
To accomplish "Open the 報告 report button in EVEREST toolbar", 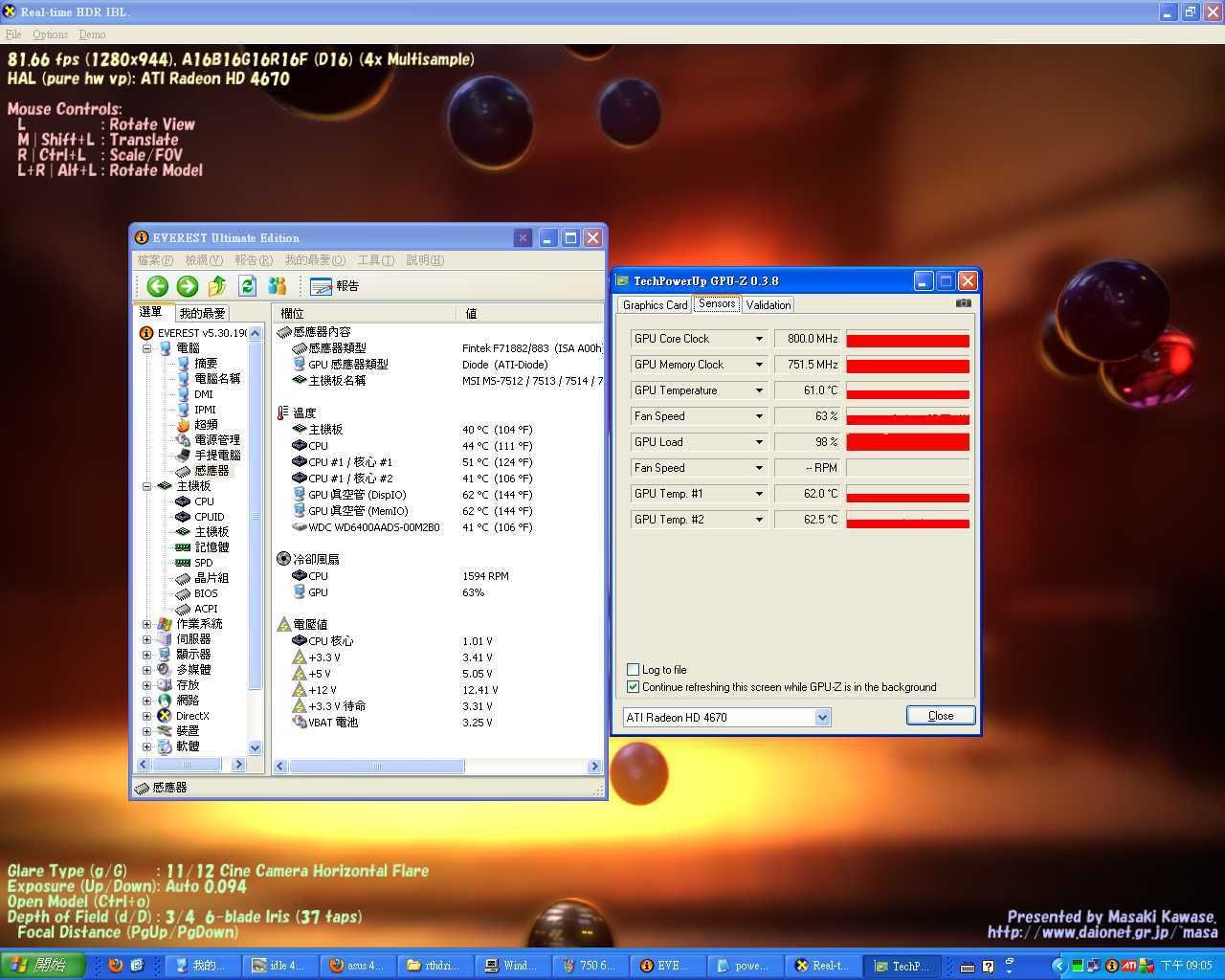I will 335,285.
